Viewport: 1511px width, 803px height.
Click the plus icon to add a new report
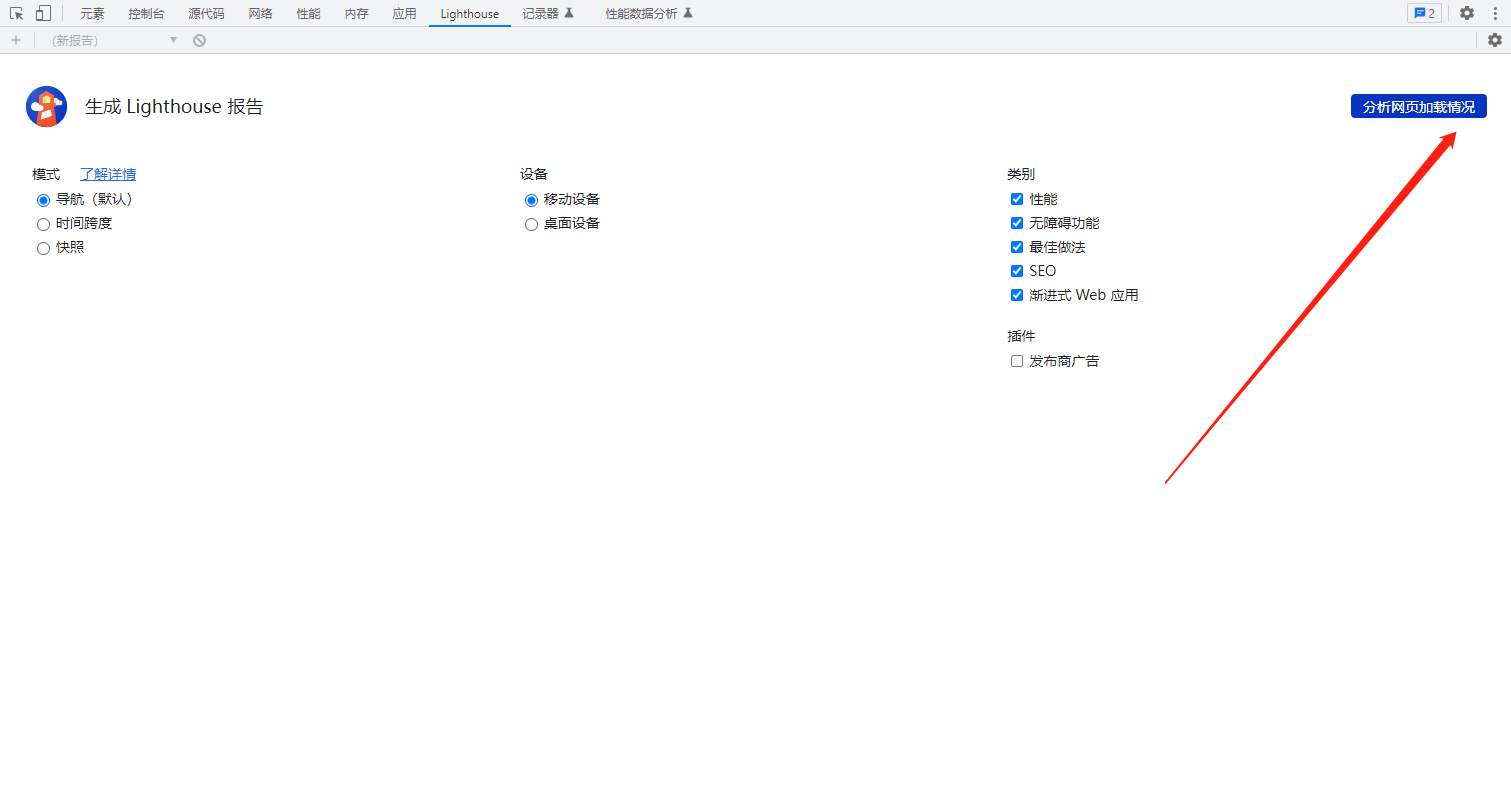coord(15,40)
